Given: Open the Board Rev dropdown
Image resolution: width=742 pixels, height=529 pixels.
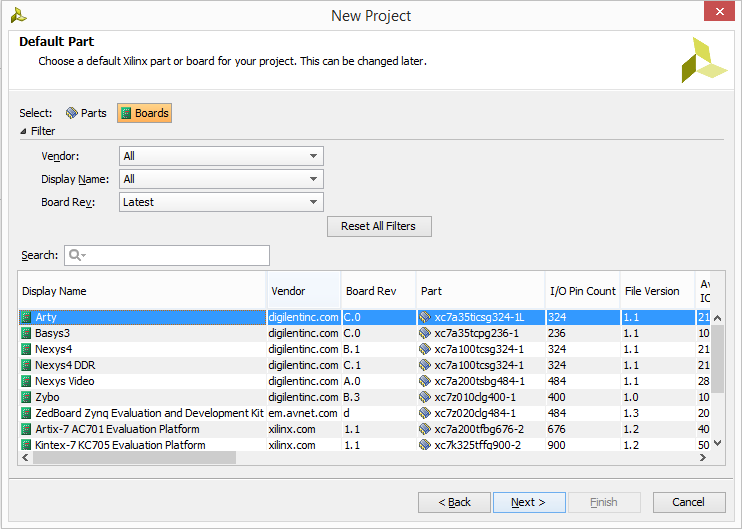Looking at the screenshot, I should (221, 203).
